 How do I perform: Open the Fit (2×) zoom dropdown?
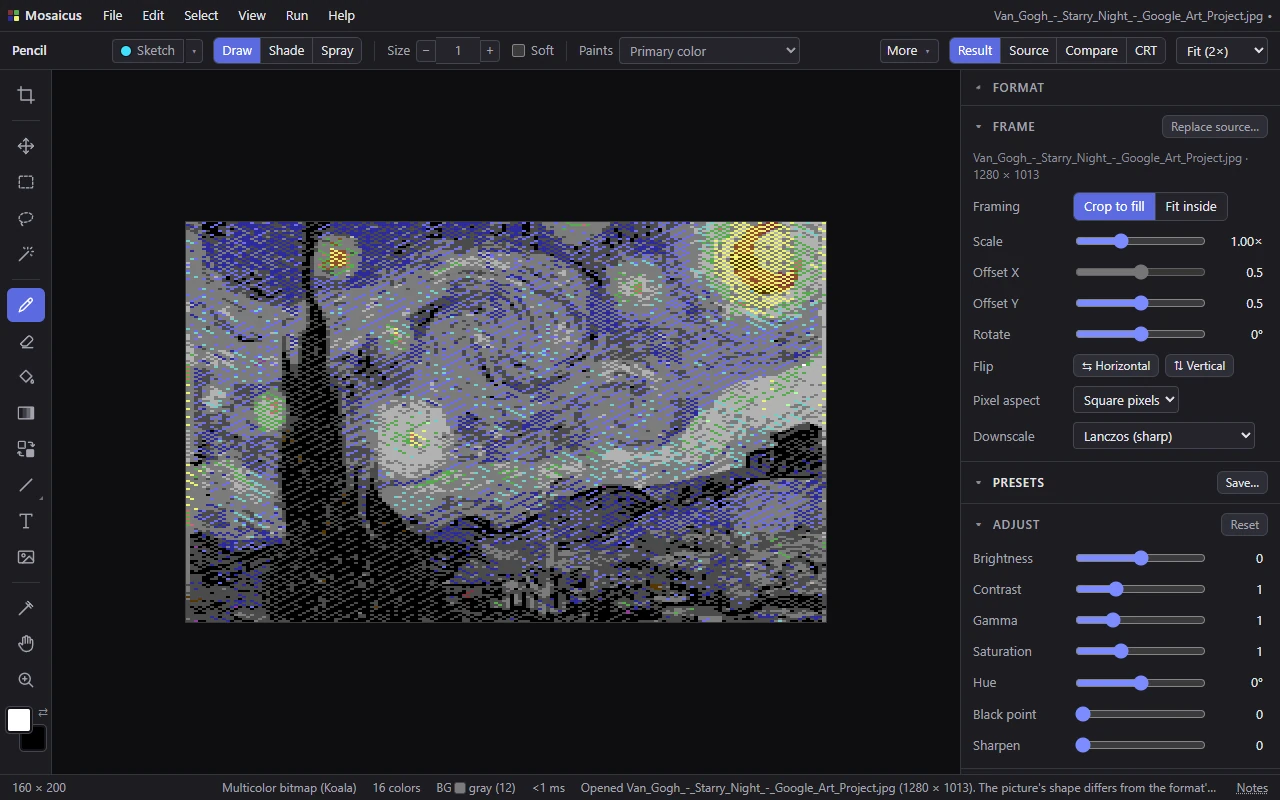1222,51
